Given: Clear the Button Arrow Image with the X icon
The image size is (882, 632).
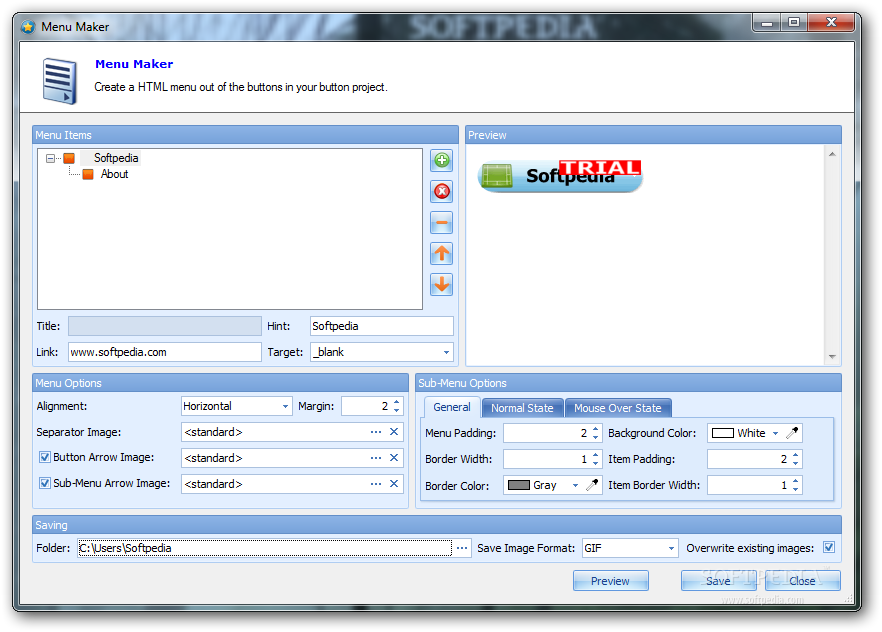Looking at the screenshot, I should point(394,458).
